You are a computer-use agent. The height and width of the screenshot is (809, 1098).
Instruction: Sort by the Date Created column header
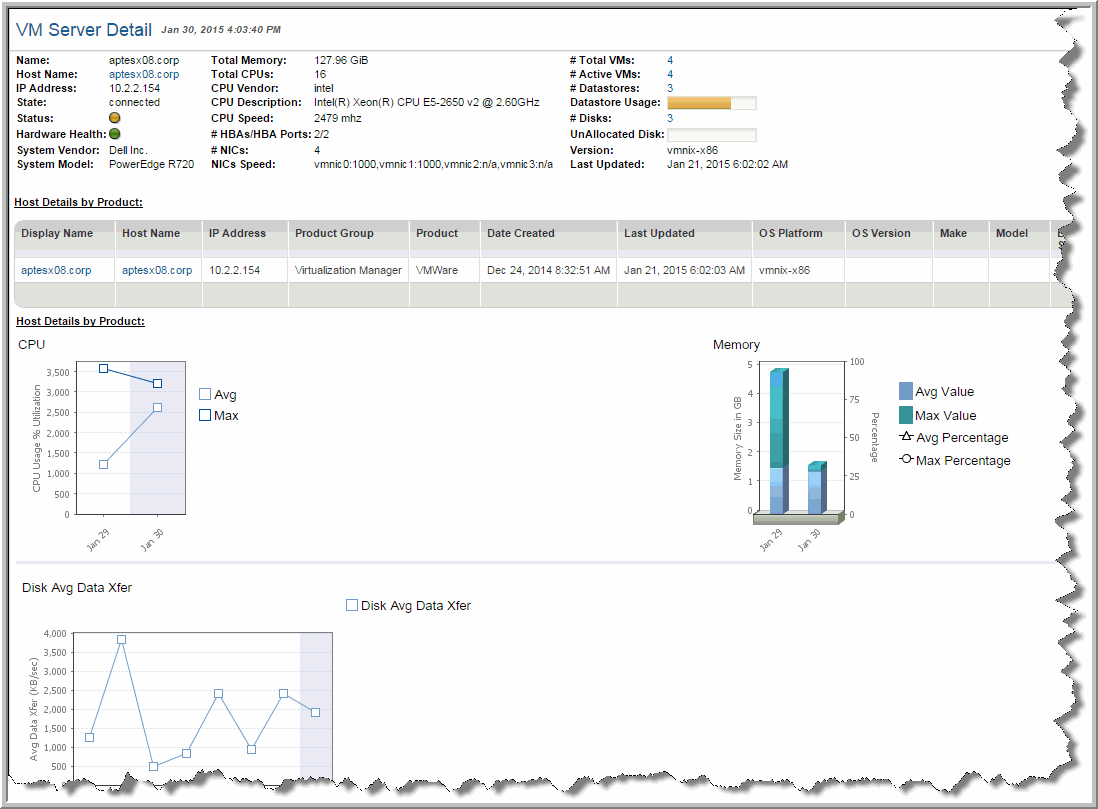pos(520,233)
